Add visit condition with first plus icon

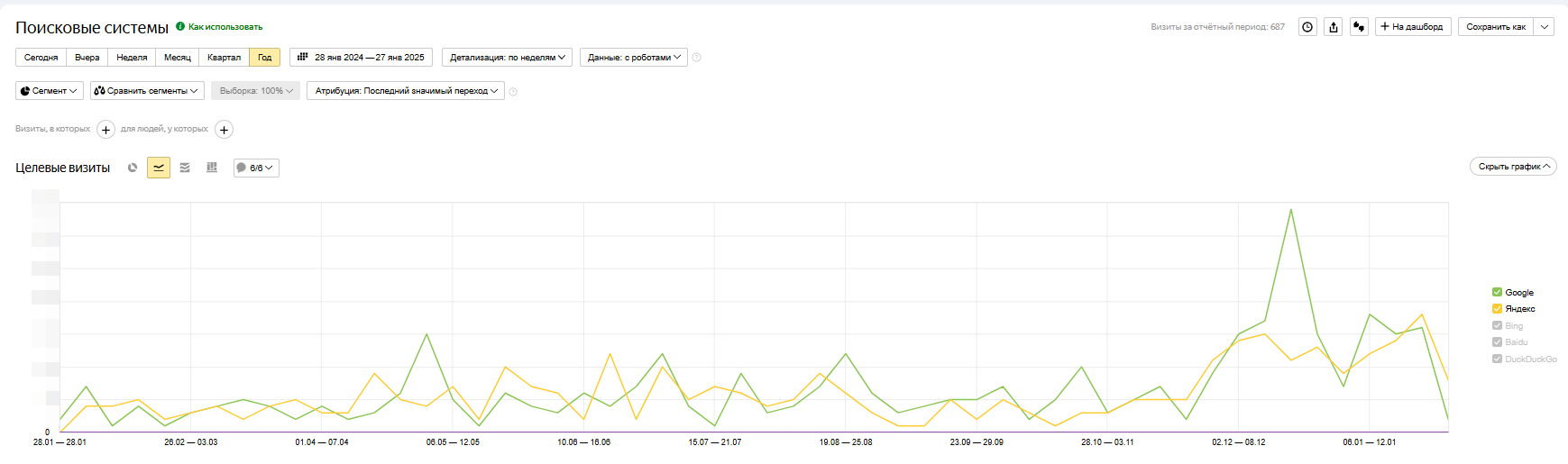105,130
